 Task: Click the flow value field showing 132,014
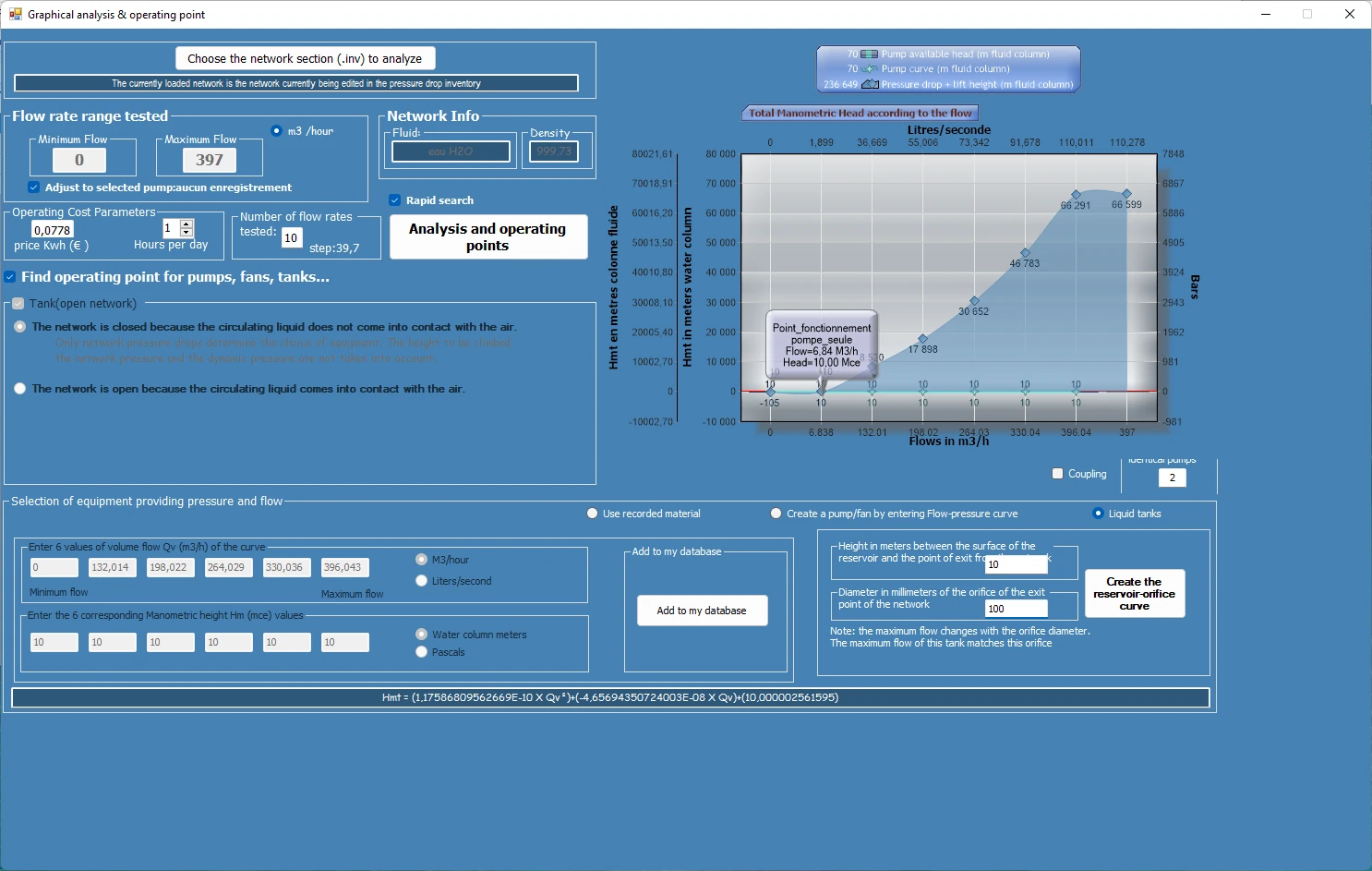pos(113,567)
